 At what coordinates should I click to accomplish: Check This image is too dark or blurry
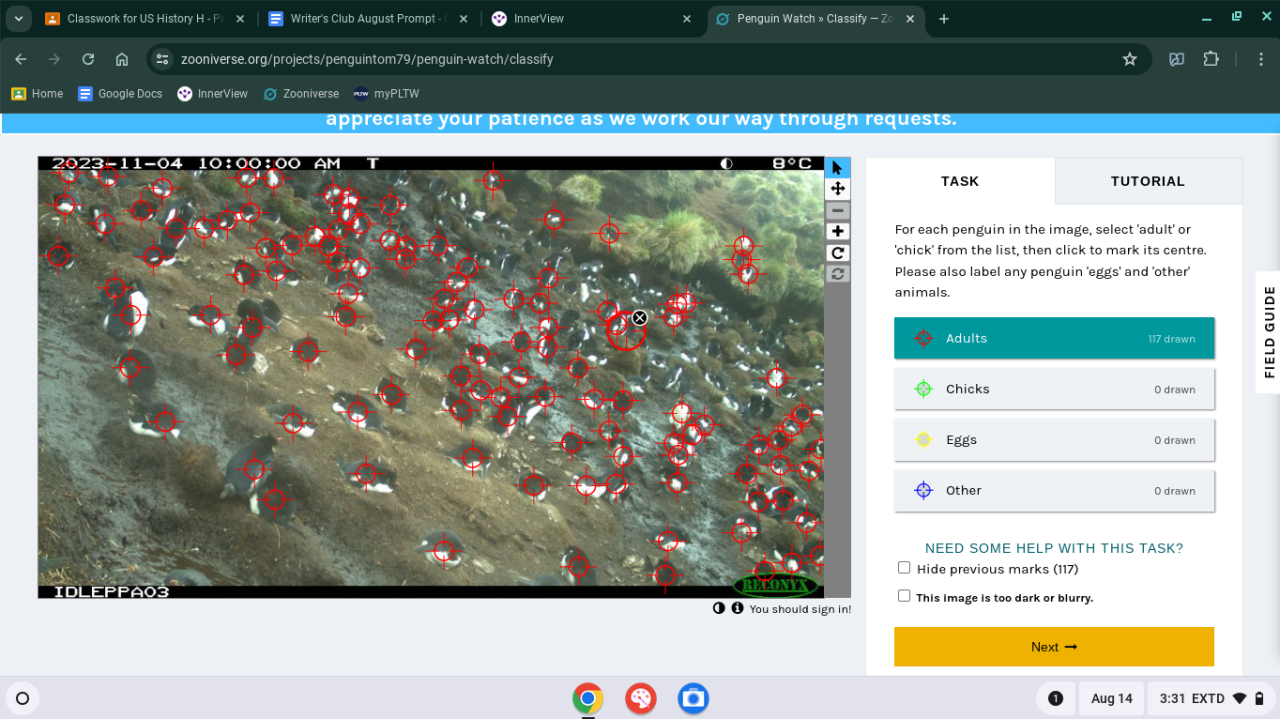pyautogui.click(x=904, y=596)
